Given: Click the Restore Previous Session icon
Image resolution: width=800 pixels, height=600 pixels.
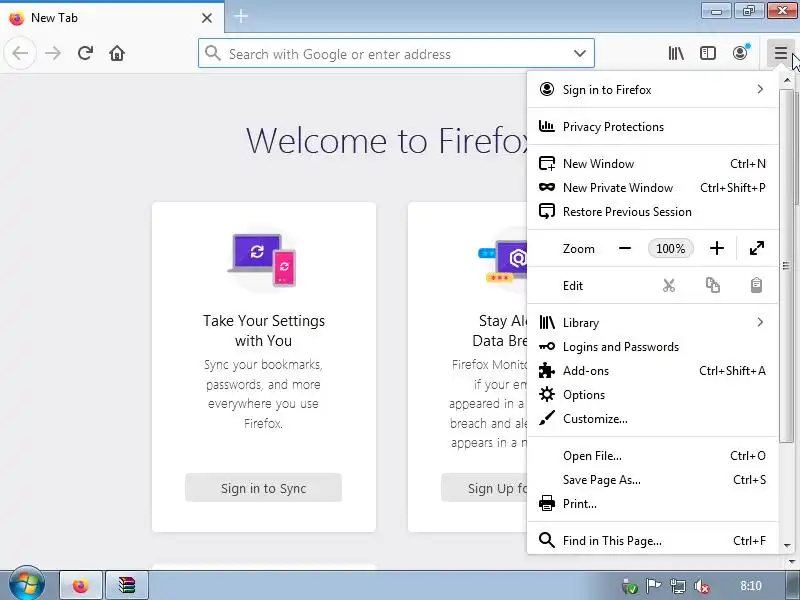Looking at the screenshot, I should click(547, 211).
